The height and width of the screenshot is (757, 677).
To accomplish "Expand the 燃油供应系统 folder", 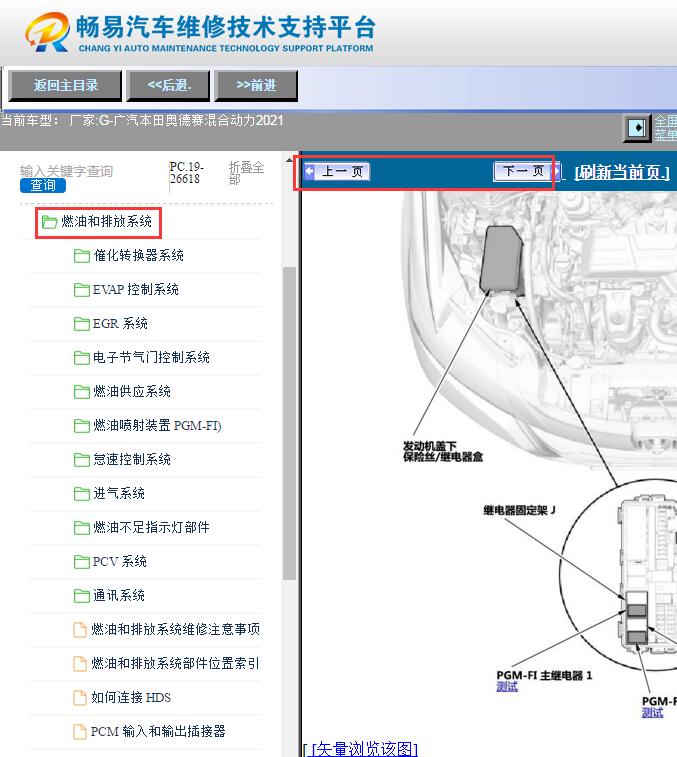I will 132,392.
